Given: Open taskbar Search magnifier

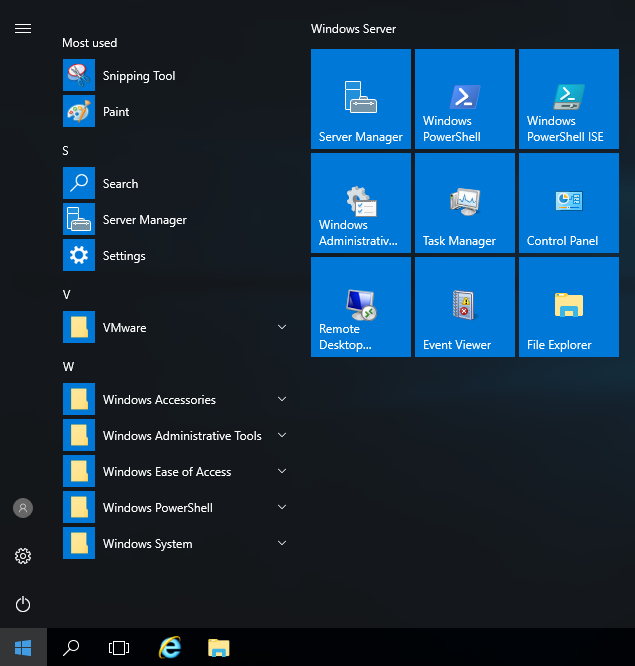Looking at the screenshot, I should pos(71,648).
